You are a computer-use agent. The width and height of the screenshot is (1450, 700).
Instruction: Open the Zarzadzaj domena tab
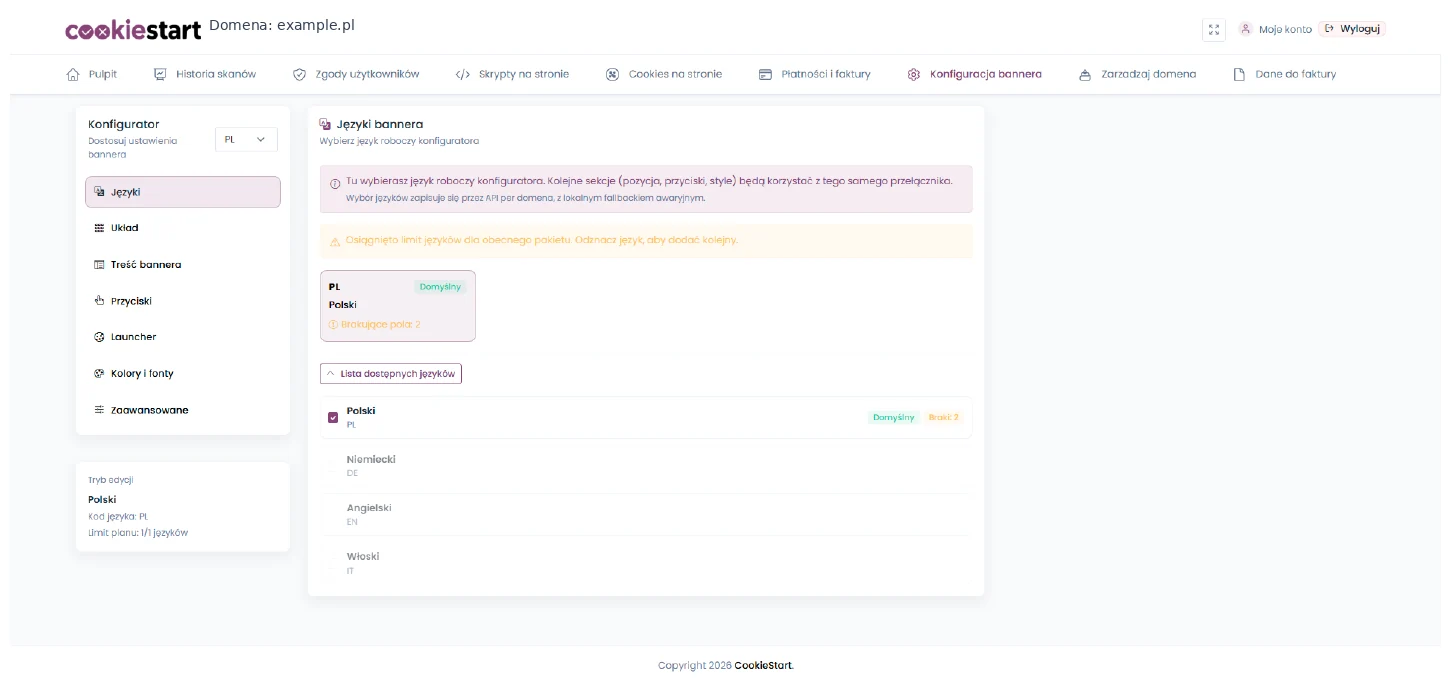pyautogui.click(x=1137, y=74)
